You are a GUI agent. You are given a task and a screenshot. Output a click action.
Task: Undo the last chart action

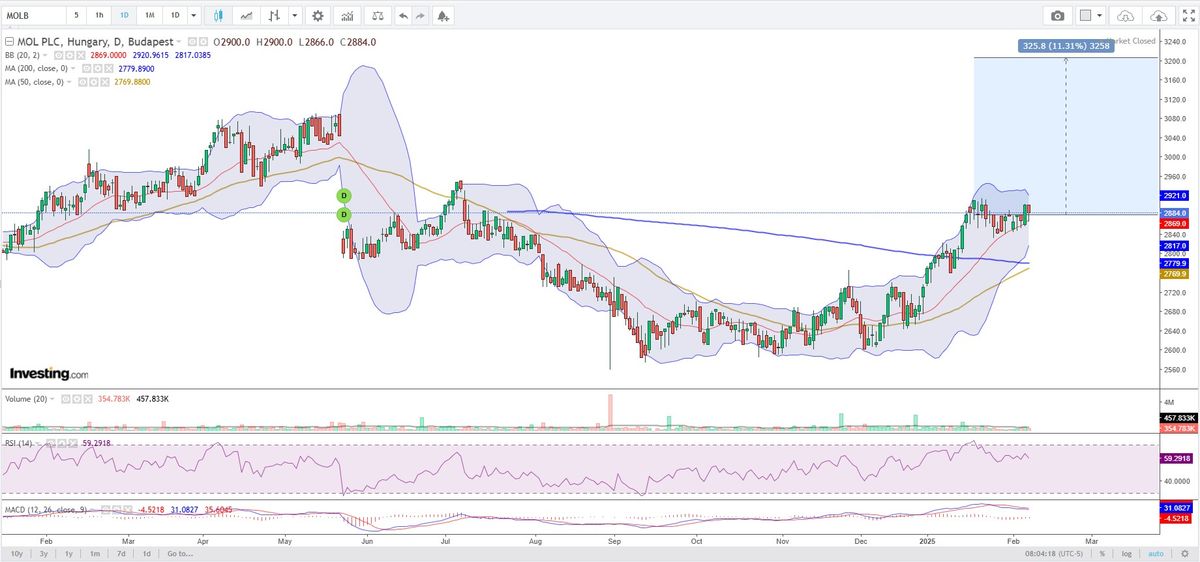tap(403, 15)
